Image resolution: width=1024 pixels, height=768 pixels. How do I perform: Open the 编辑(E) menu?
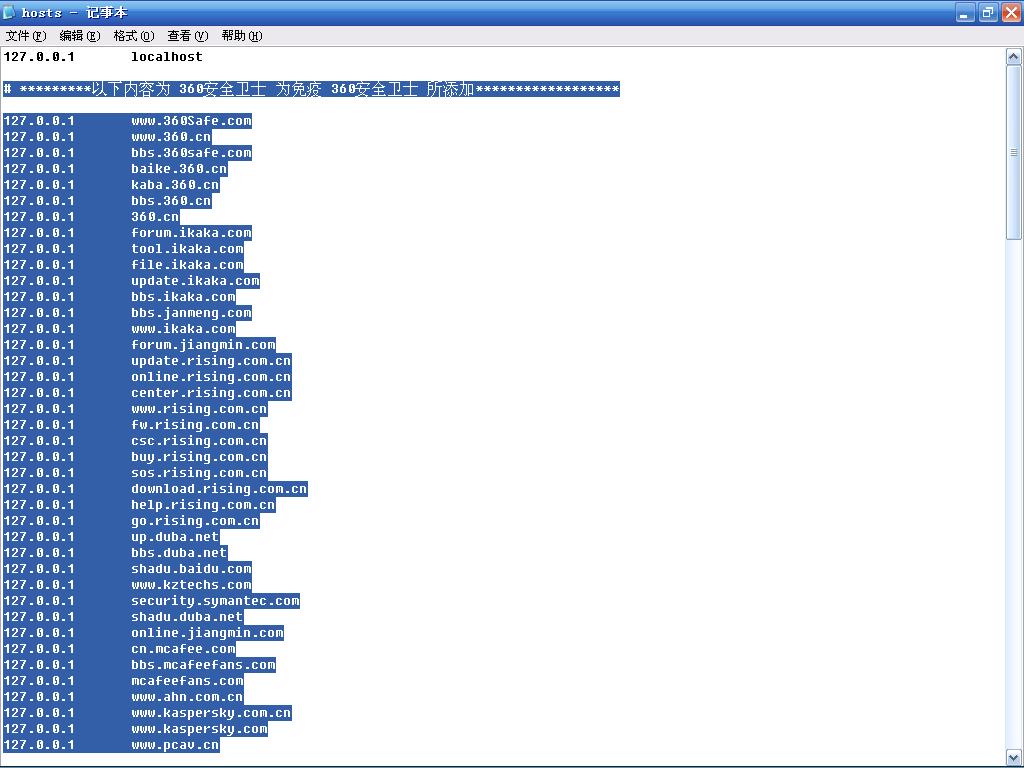tap(80, 36)
